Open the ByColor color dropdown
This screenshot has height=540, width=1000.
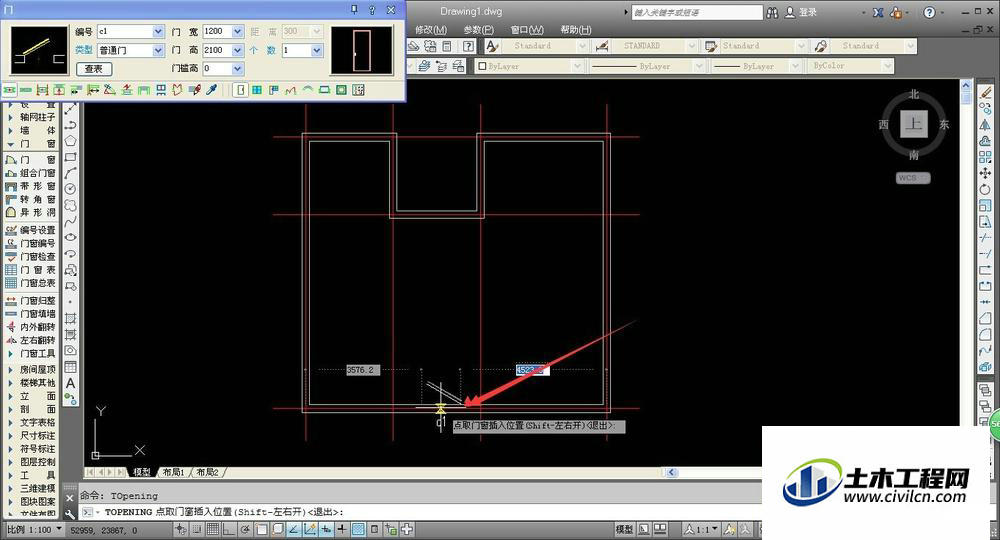coord(851,66)
